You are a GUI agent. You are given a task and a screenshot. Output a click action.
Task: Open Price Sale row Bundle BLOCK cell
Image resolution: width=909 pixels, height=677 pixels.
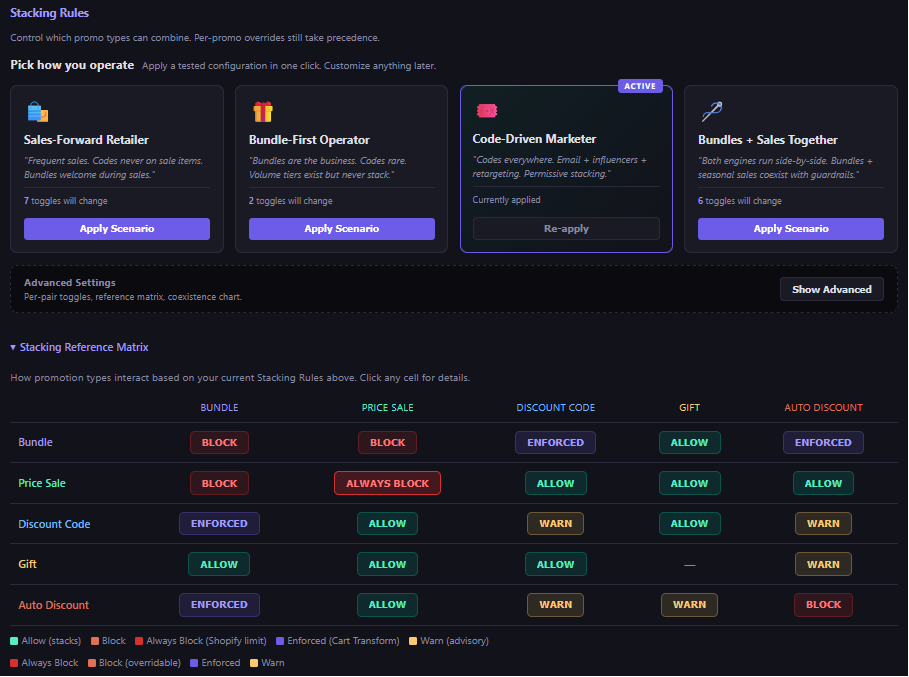pyautogui.click(x=219, y=483)
